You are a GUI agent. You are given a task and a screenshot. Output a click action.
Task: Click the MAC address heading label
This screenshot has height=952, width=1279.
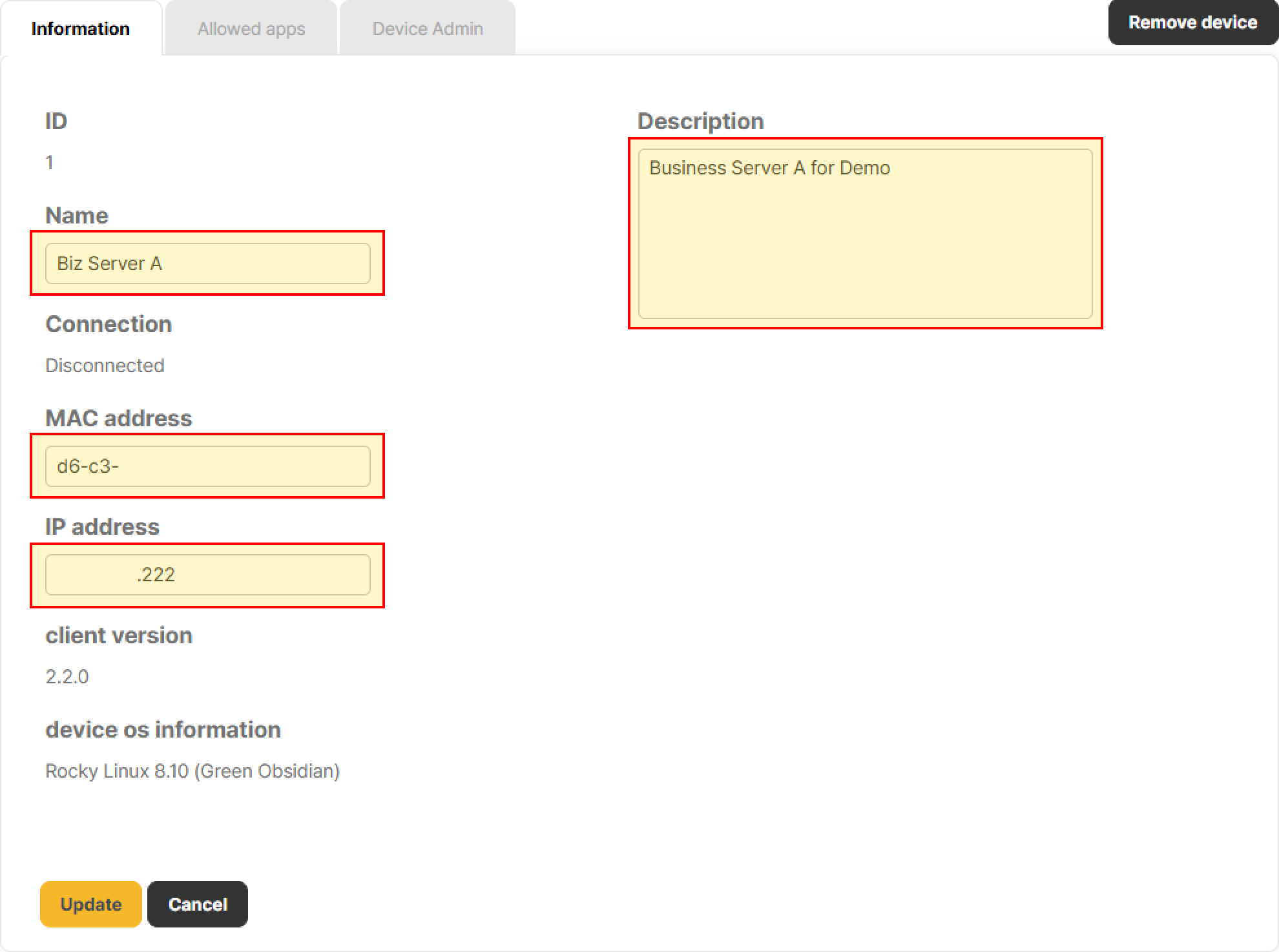point(119,419)
